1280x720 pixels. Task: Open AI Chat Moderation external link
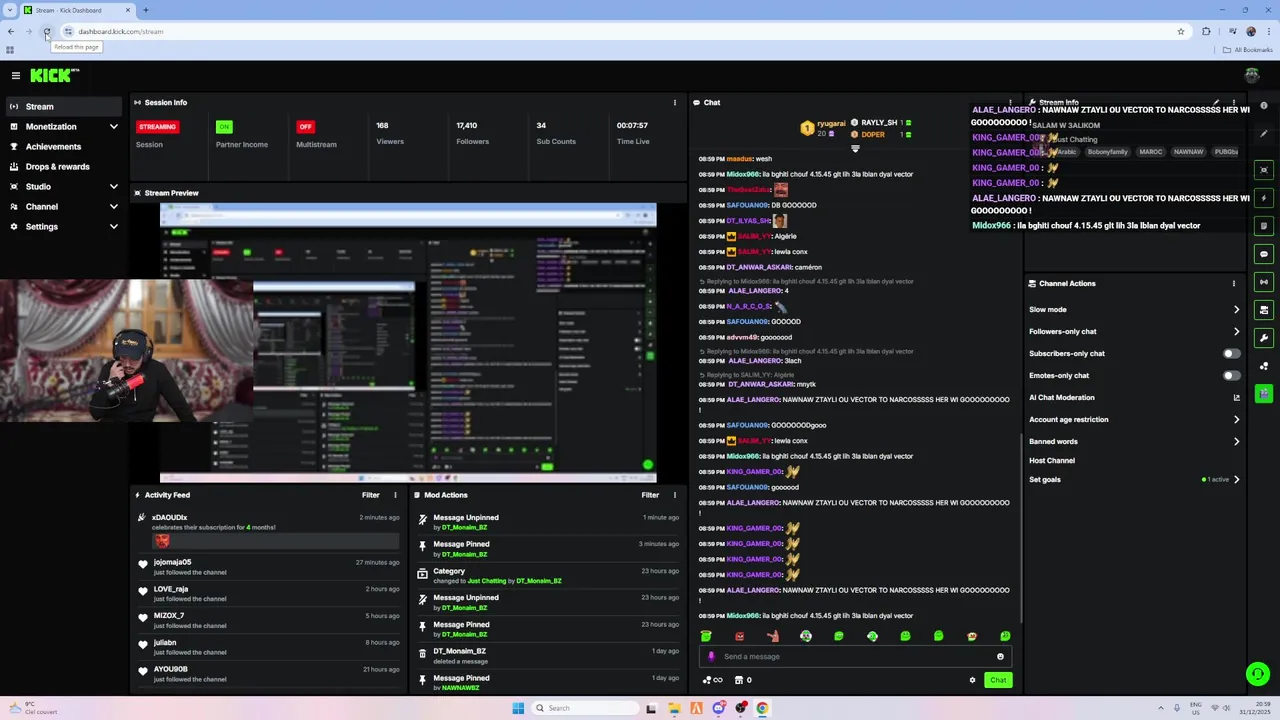(1236, 398)
